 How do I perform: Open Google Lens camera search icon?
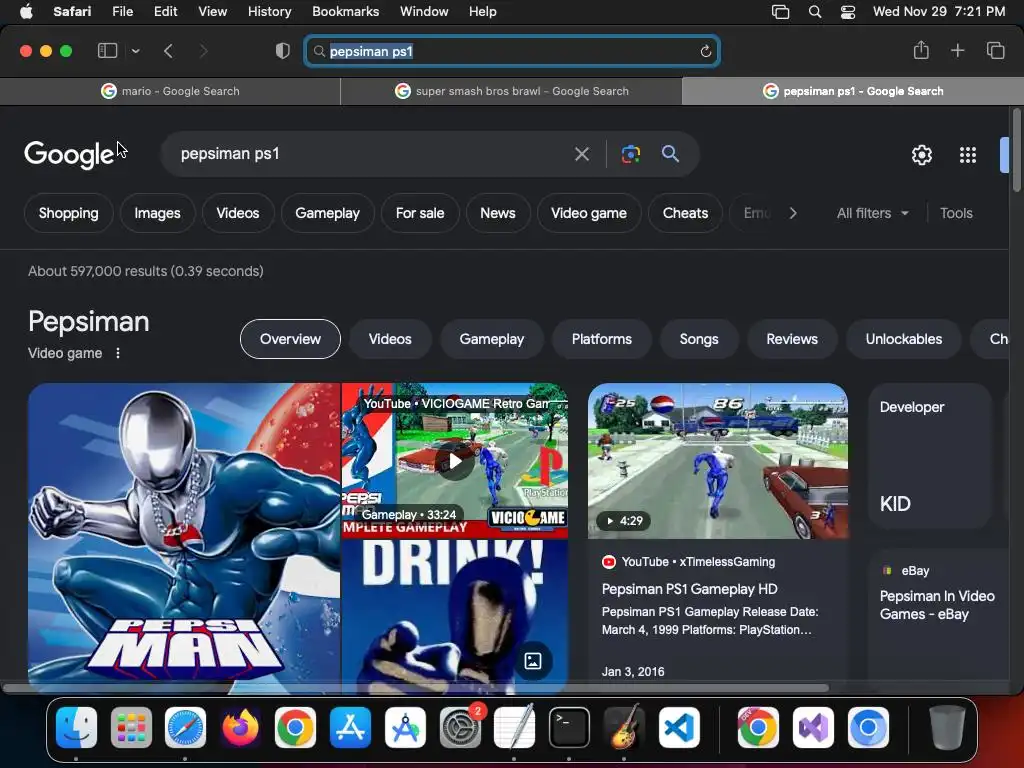(x=630, y=154)
